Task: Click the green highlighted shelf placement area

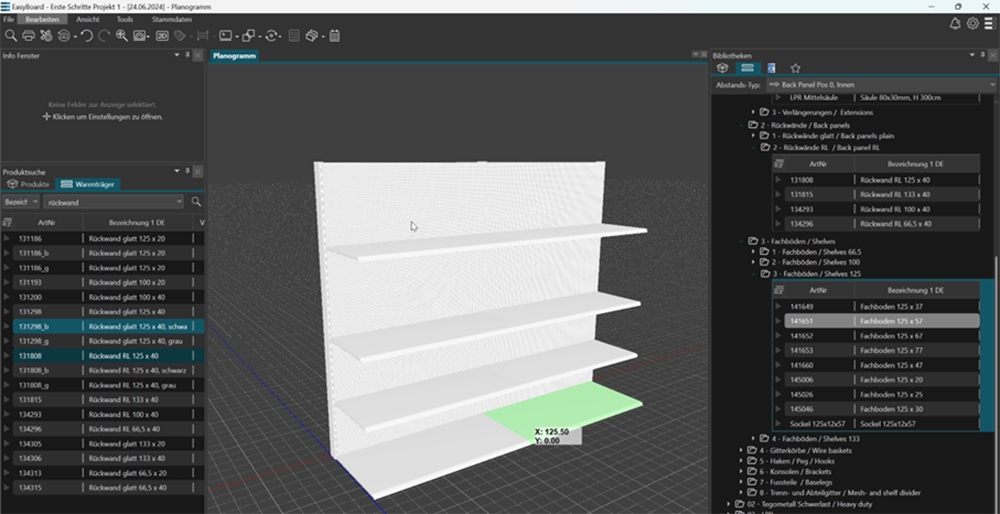Action: pyautogui.click(x=565, y=408)
